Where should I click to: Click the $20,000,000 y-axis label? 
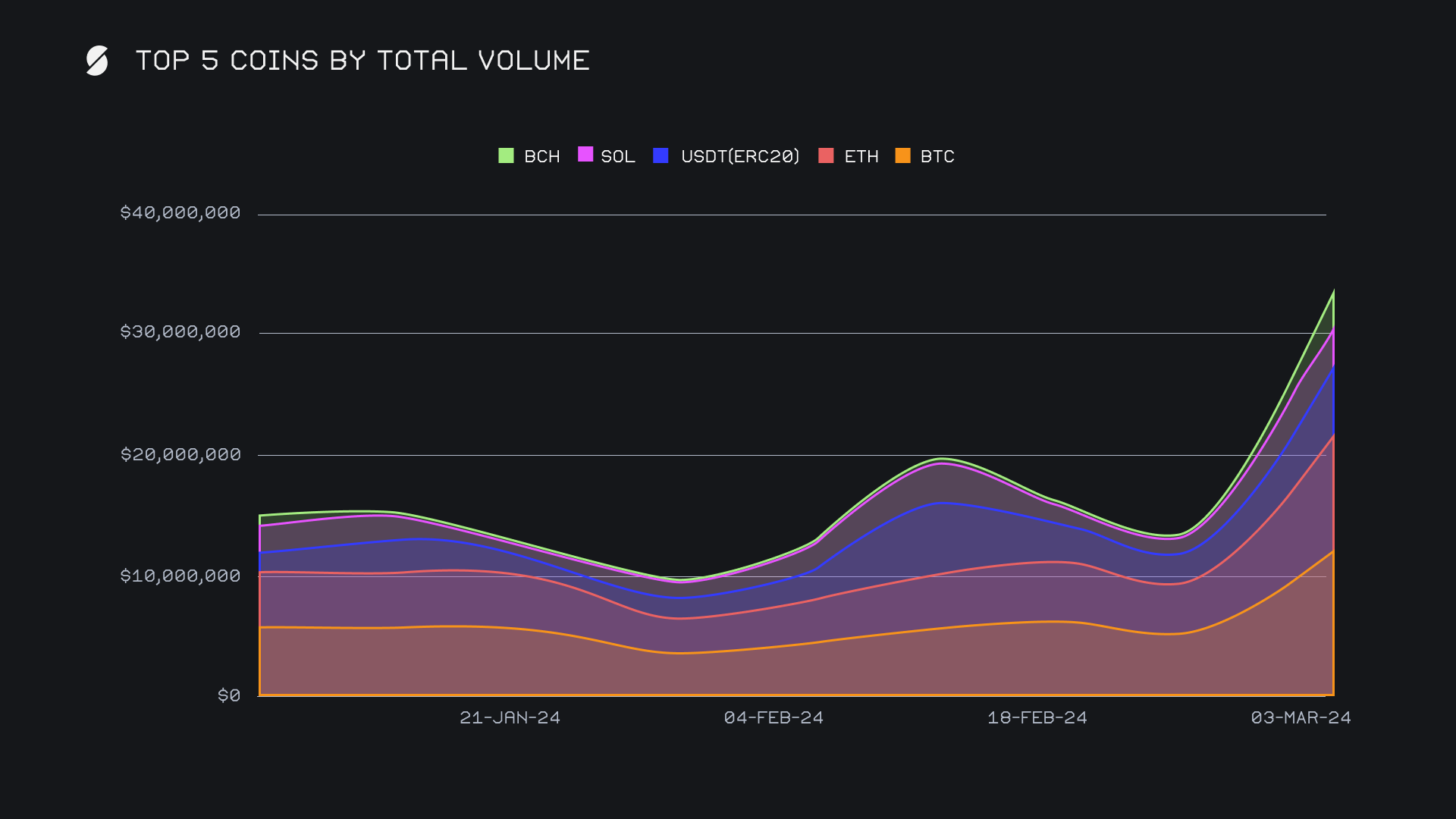[180, 454]
